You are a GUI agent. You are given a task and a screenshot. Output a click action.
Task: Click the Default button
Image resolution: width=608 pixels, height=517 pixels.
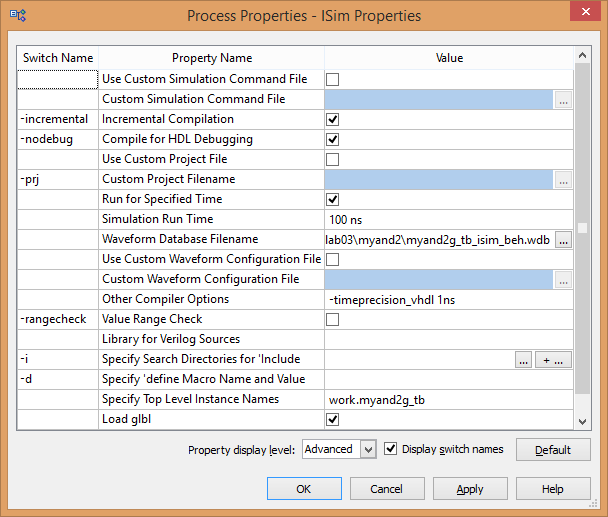tap(553, 450)
